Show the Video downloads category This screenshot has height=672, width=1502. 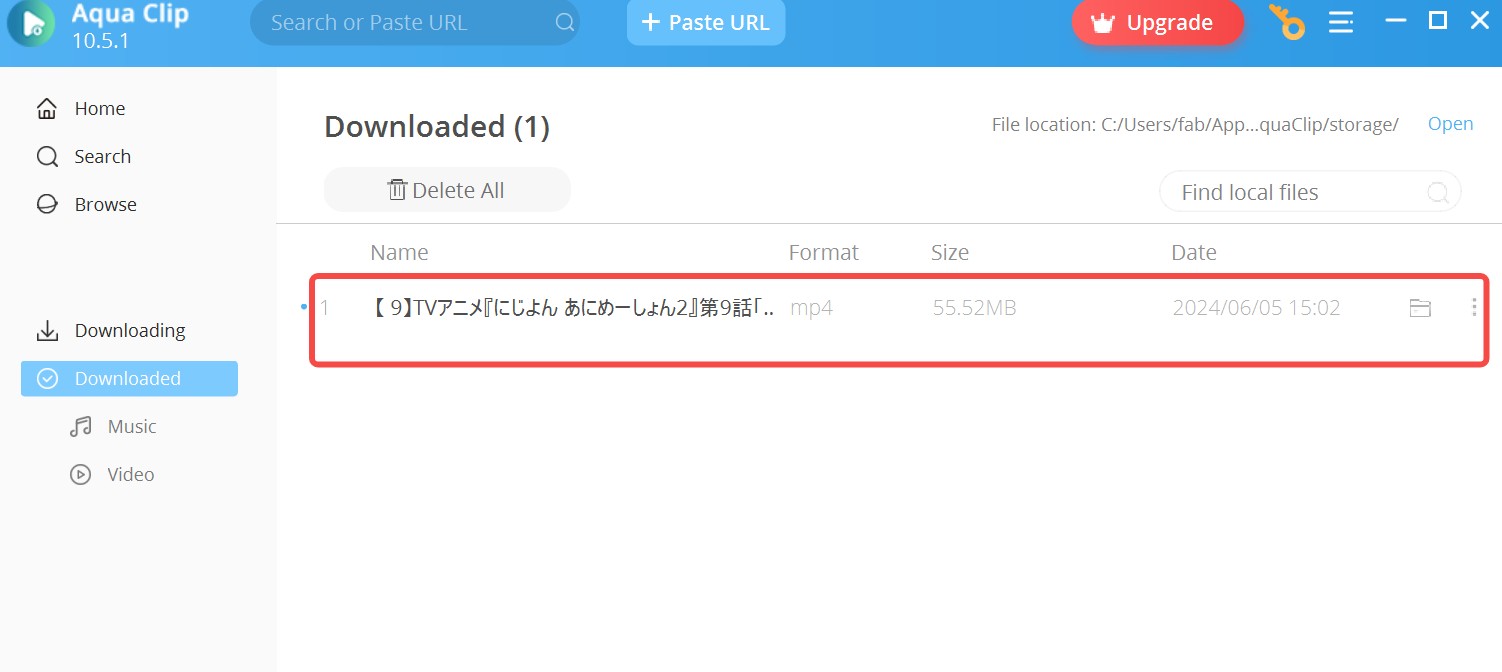112,474
